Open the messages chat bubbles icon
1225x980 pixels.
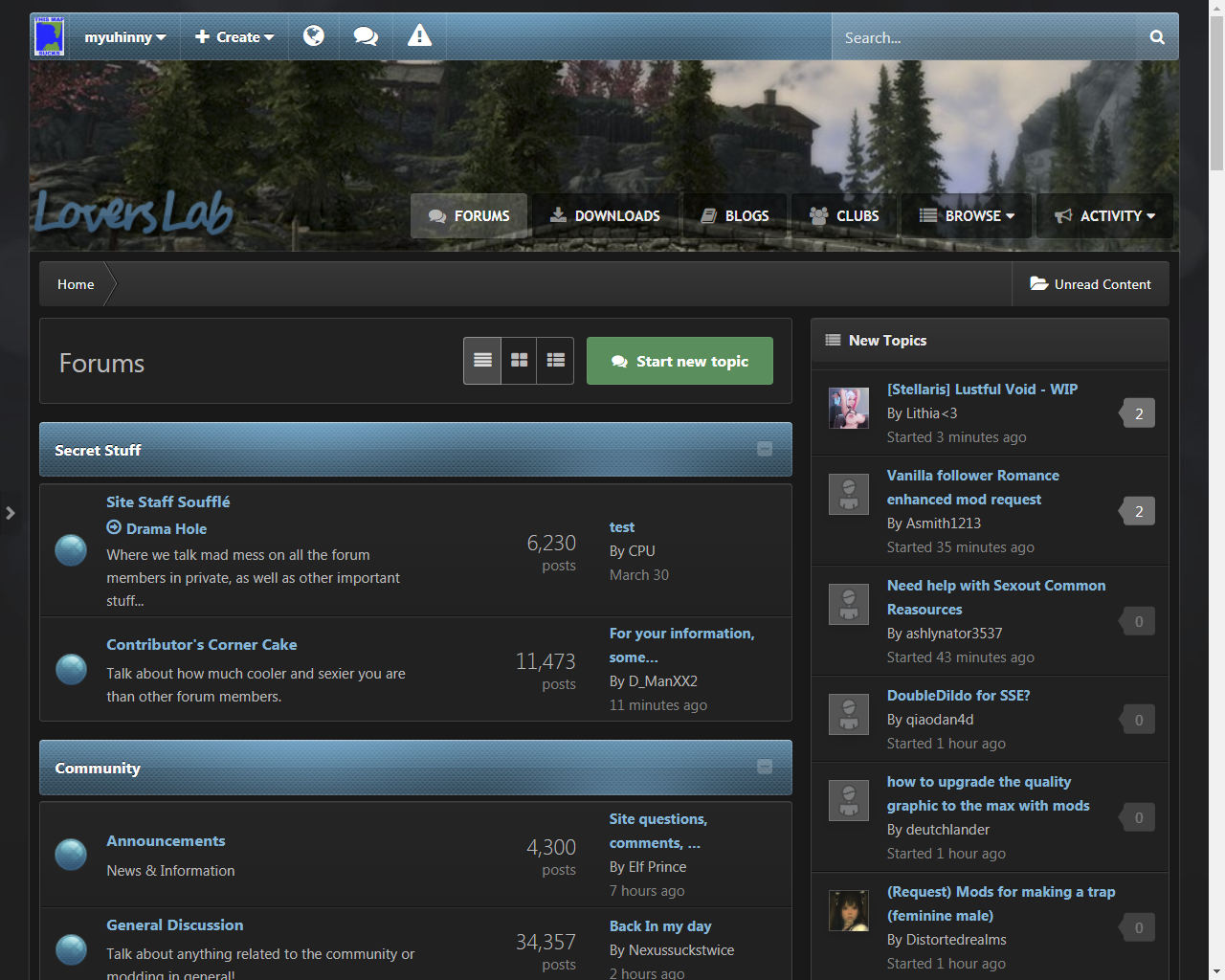(x=366, y=36)
